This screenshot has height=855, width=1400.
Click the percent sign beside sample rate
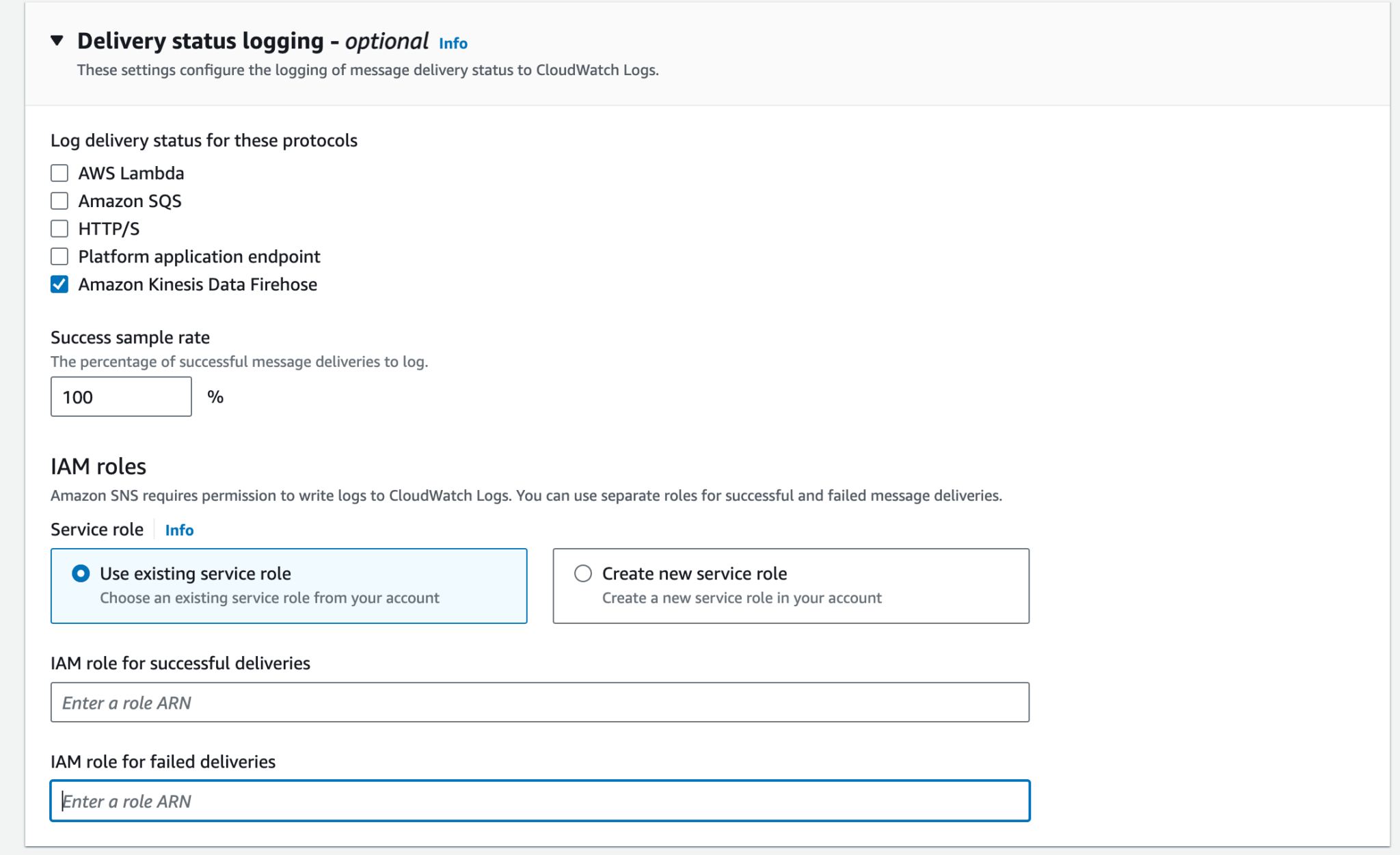[217, 396]
